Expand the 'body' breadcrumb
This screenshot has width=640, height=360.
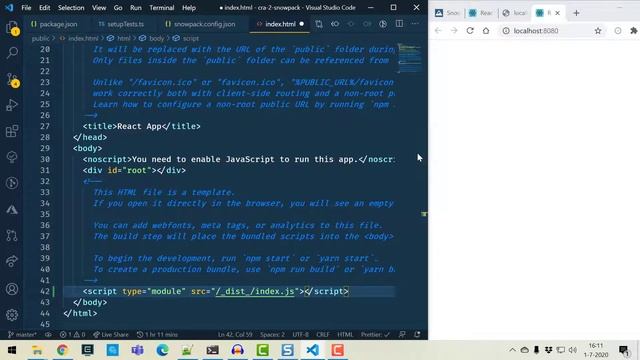pos(156,38)
